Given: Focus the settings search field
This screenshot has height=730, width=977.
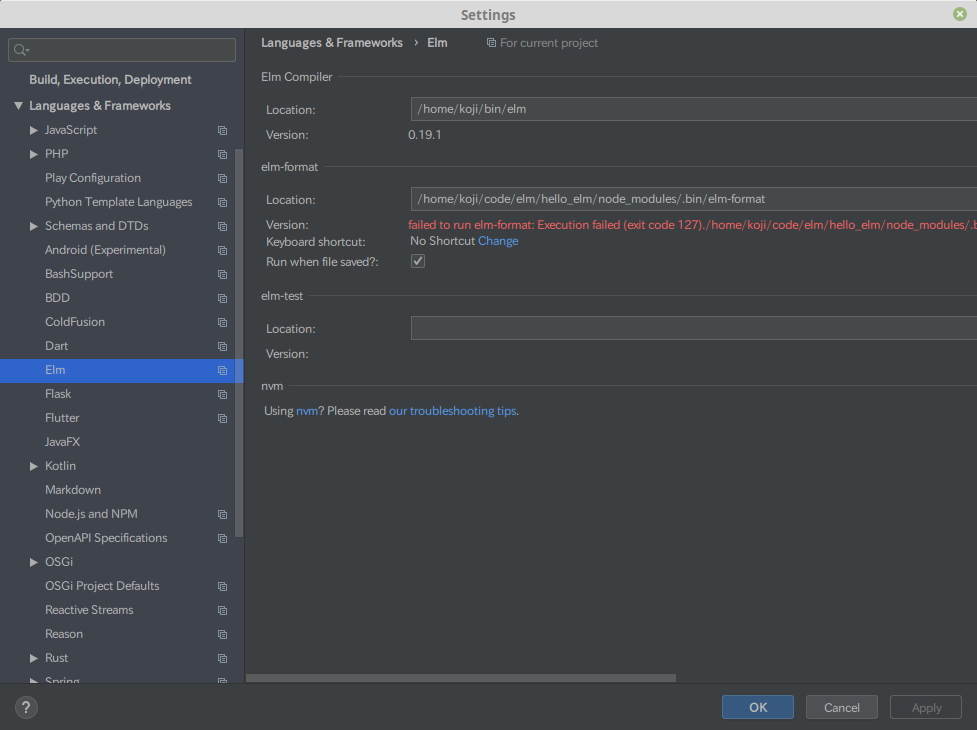Looking at the screenshot, I should [x=122, y=50].
